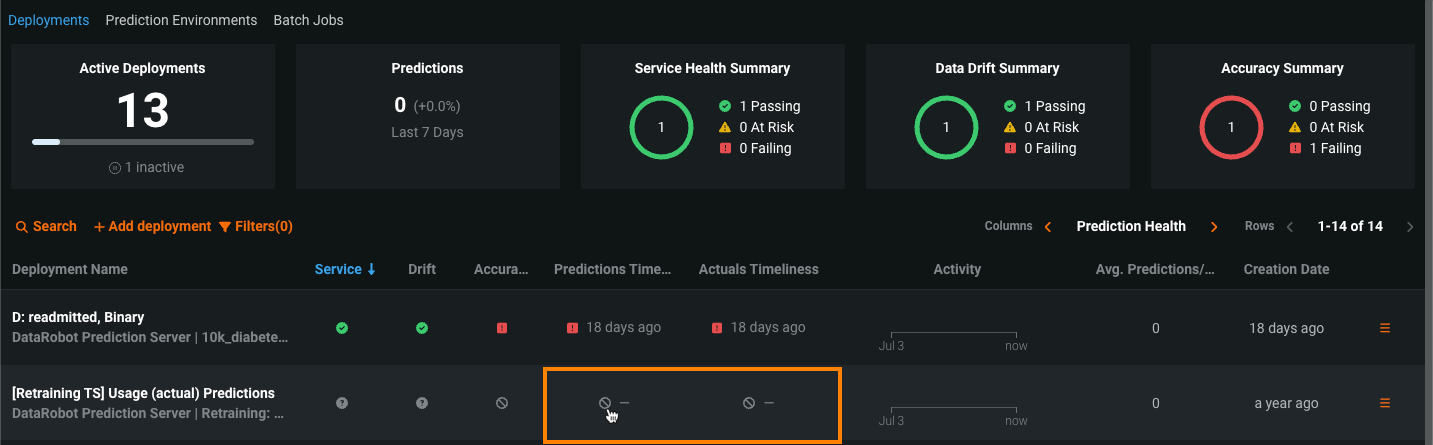The image size is (1433, 445).
Task: Switch to Prediction Environments tab
Action: pos(181,20)
